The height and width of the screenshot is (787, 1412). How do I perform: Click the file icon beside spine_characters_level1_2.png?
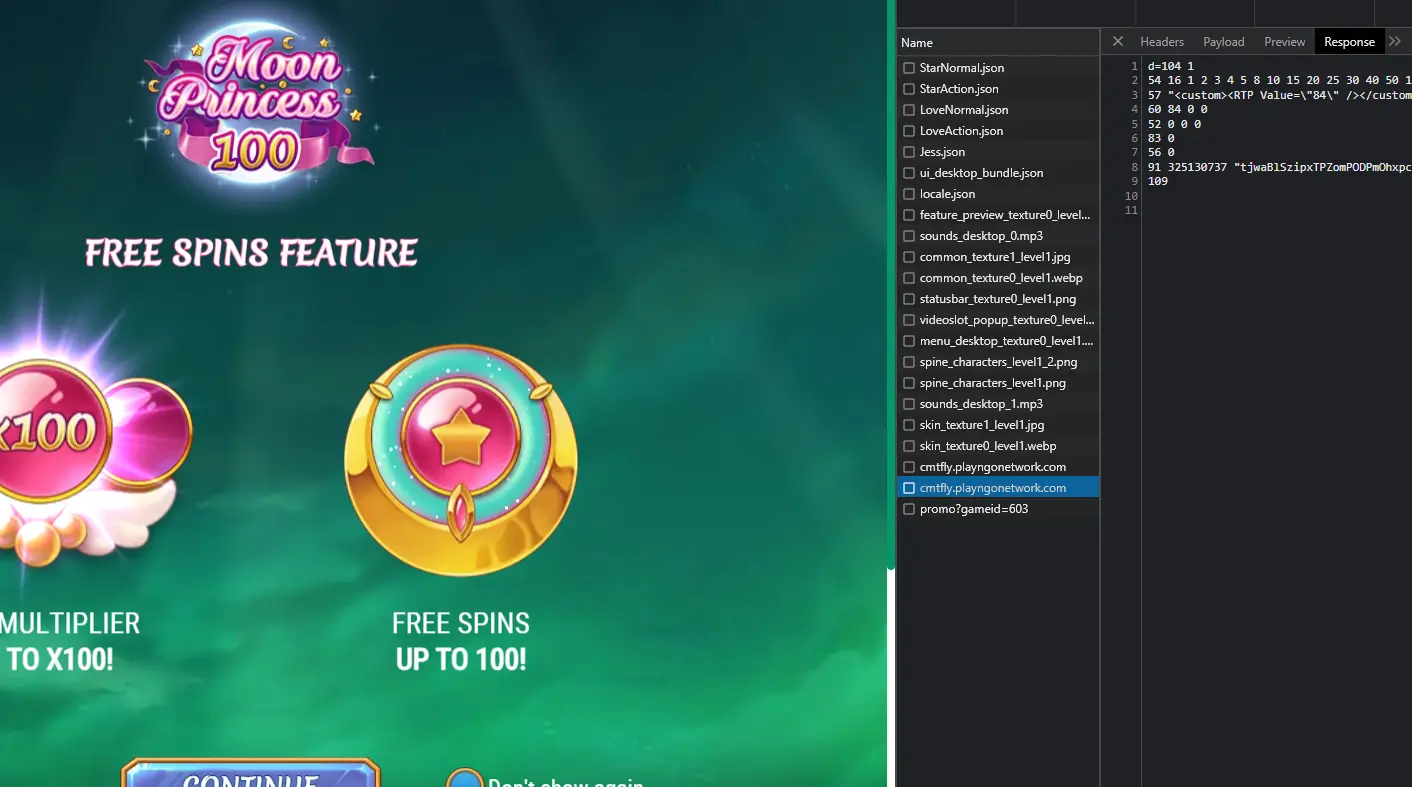(x=909, y=362)
